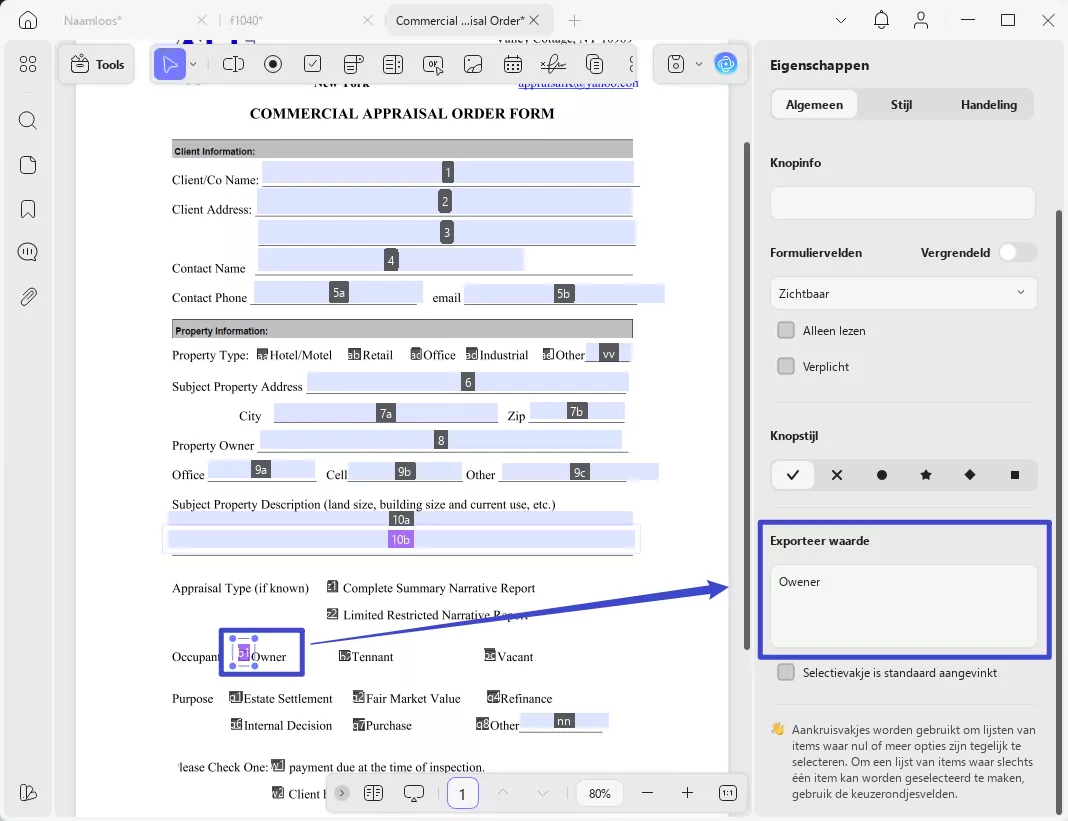Screen dimensions: 1068x821
Task: Switch to the Naamloos* tab
Action: click(93, 20)
